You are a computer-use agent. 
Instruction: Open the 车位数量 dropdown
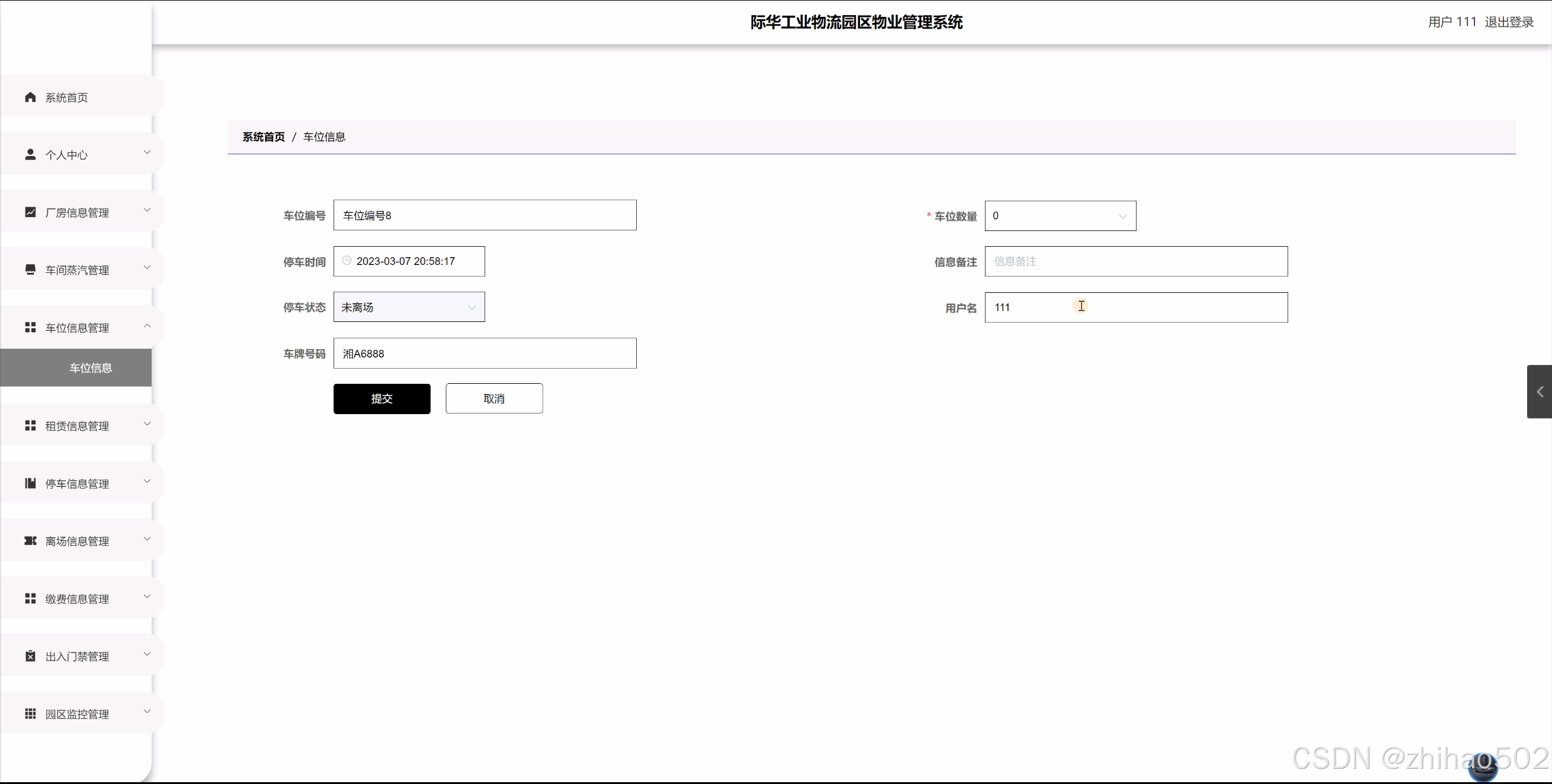click(x=1060, y=216)
